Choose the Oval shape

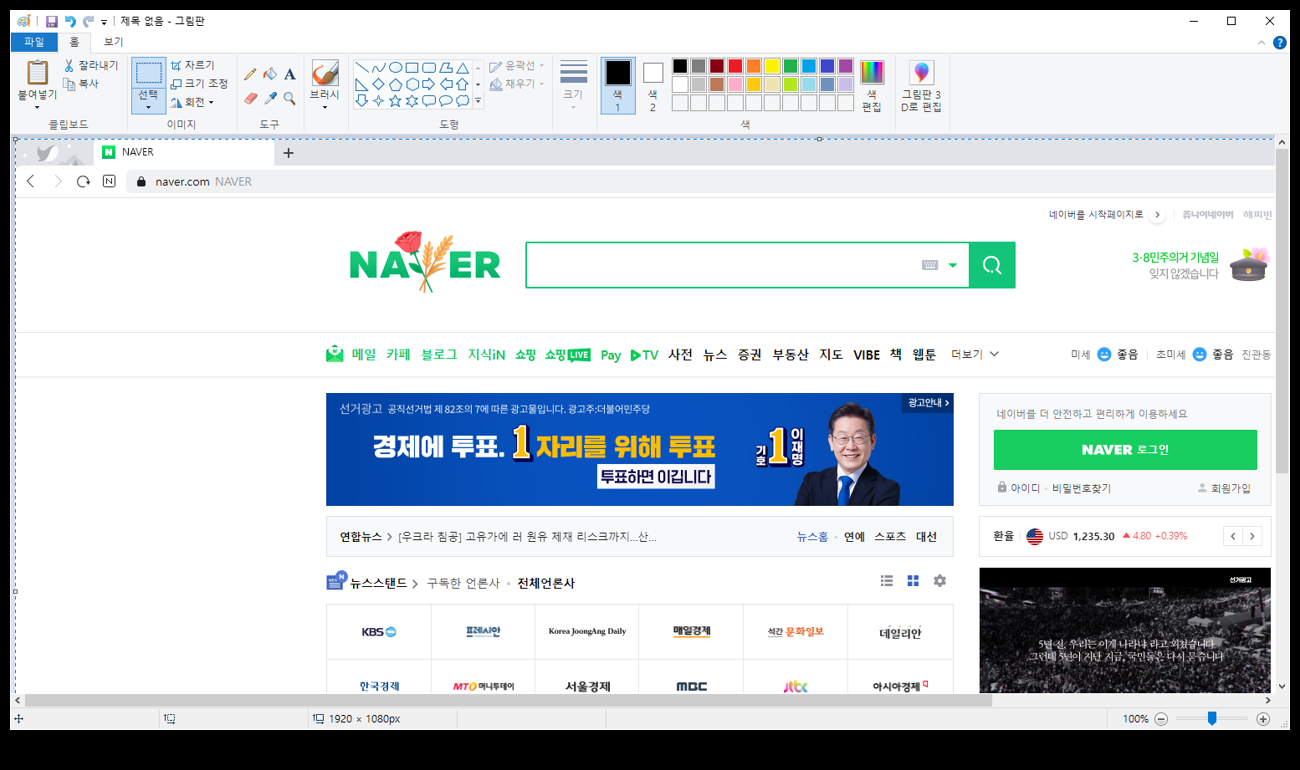395,68
